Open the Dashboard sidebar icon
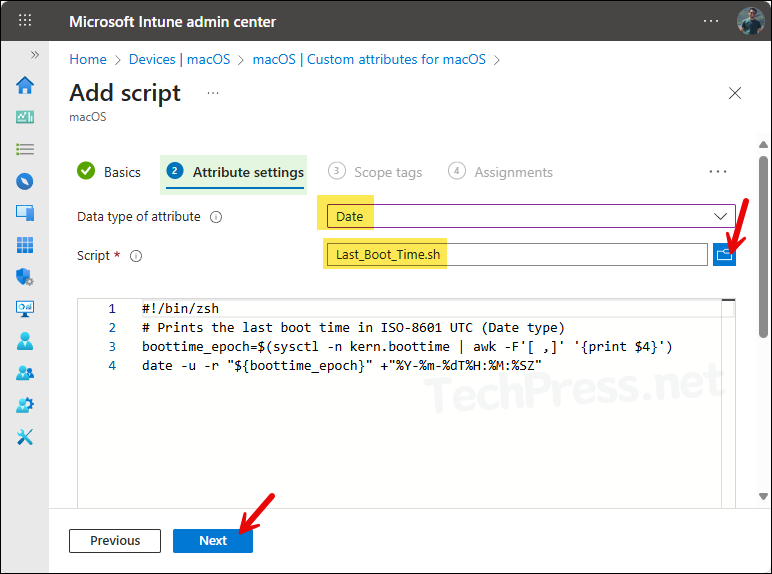The width and height of the screenshot is (772, 574). point(25,117)
